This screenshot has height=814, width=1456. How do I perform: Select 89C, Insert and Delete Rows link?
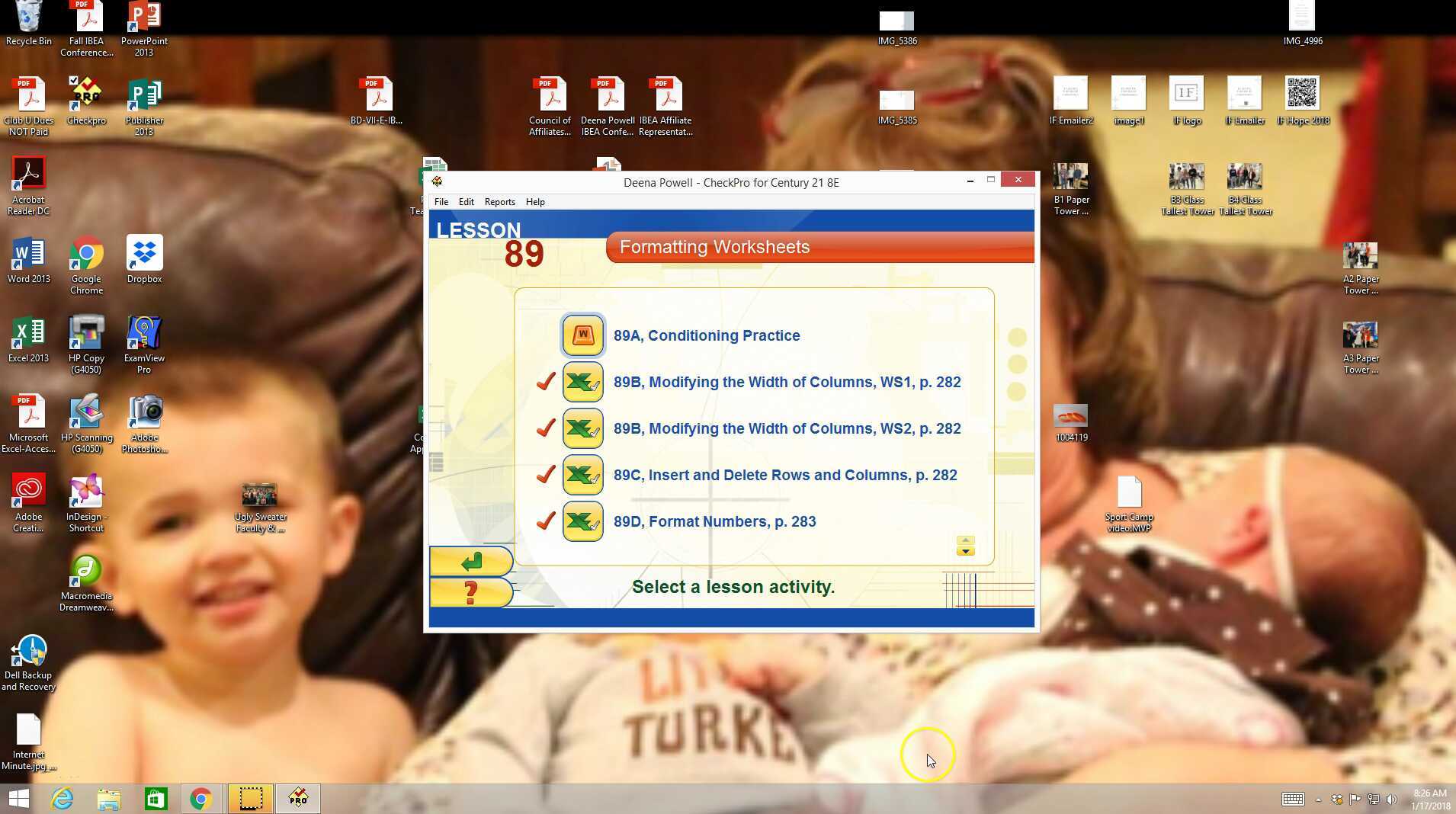[784, 475]
